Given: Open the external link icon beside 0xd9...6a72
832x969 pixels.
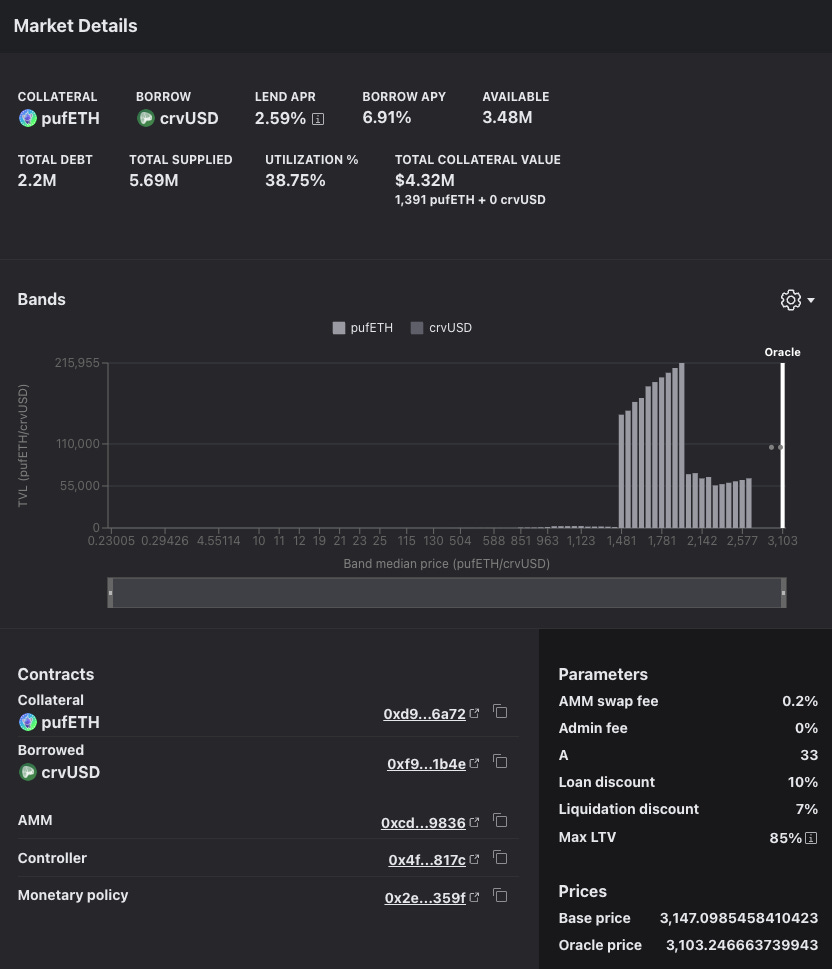Looking at the screenshot, I should [x=474, y=713].
